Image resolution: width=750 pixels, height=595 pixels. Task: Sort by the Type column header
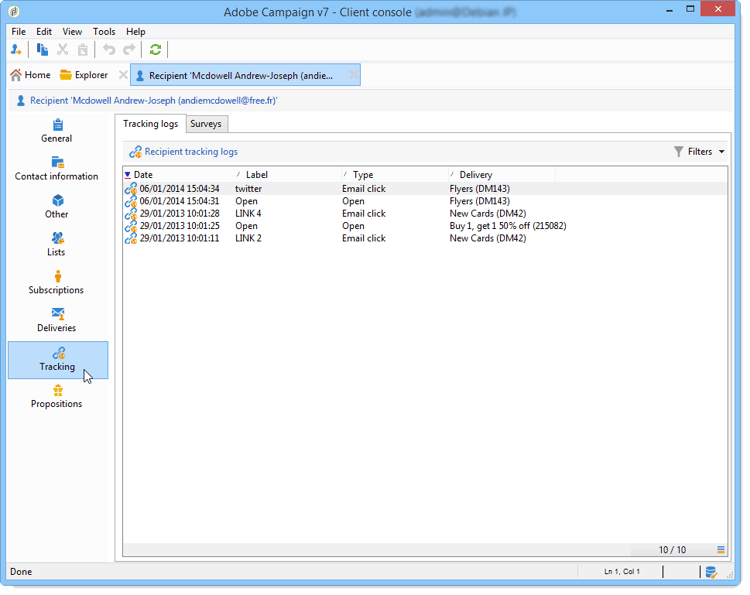[394, 175]
